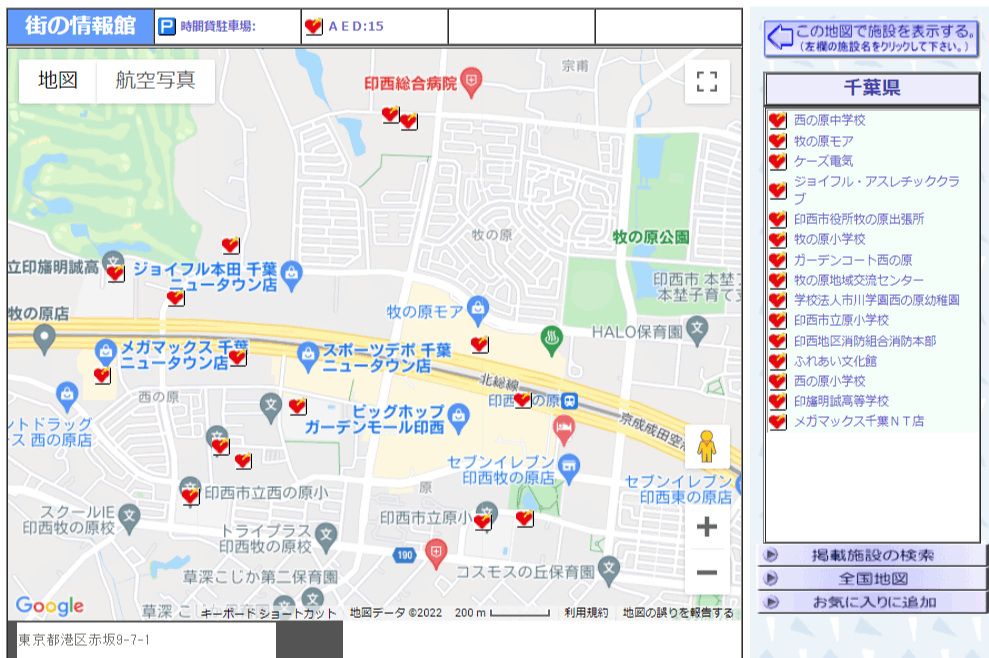Image resolution: width=989 pixels, height=658 pixels.
Task: Click the 千葉県 header
Action: [872, 88]
